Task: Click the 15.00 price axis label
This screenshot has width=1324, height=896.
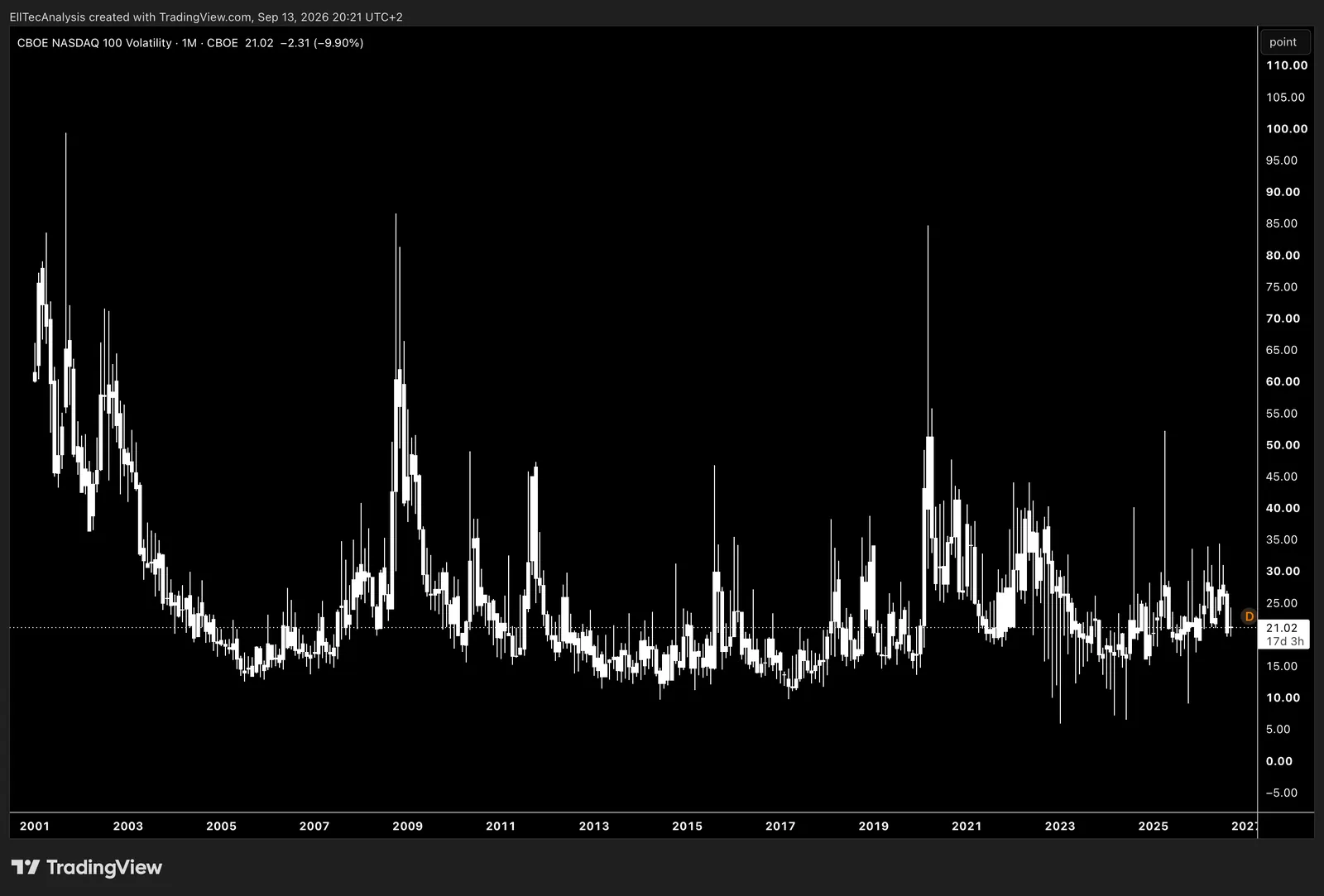Action: (1282, 666)
